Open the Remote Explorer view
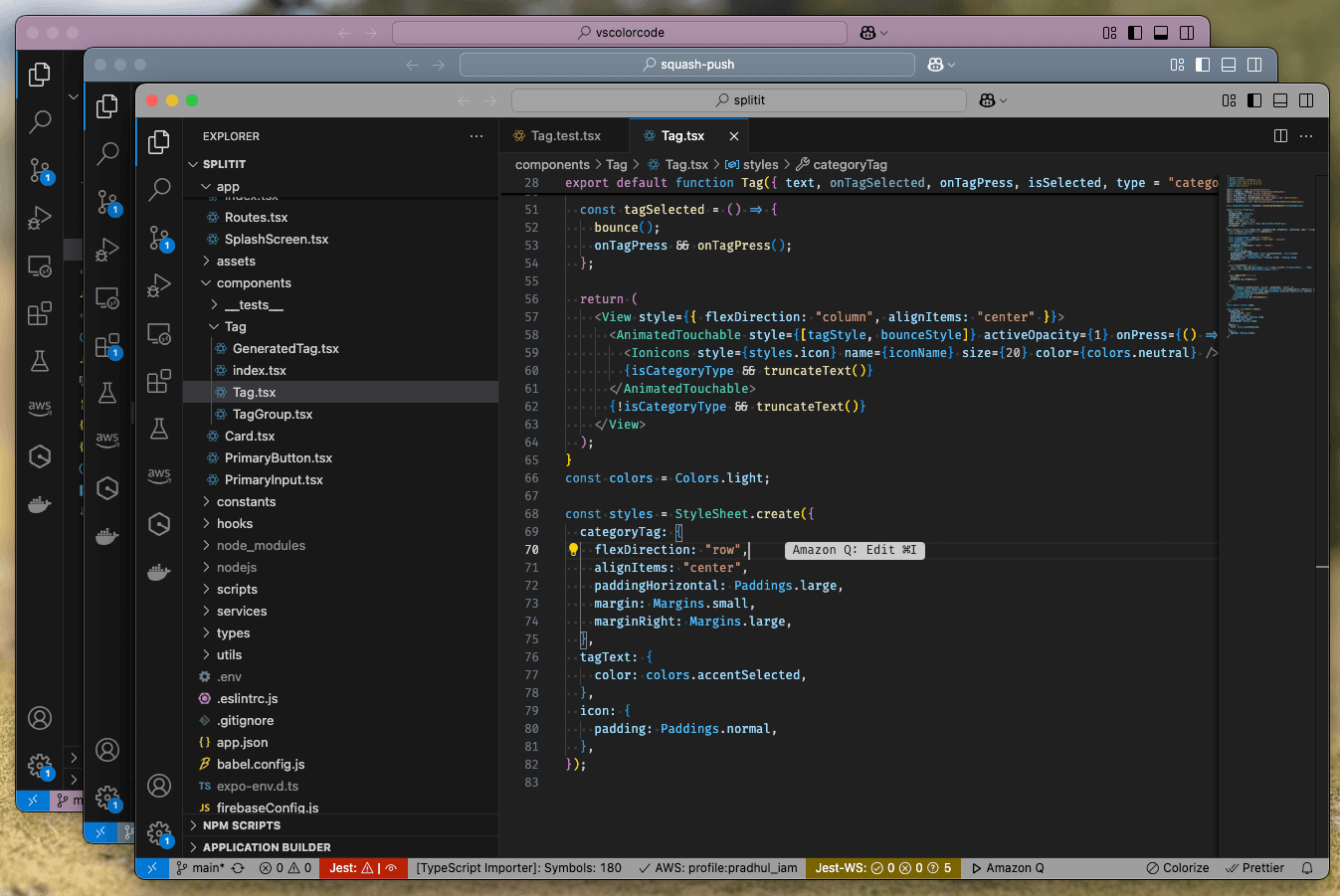Image resolution: width=1340 pixels, height=896 pixels. tap(159, 335)
